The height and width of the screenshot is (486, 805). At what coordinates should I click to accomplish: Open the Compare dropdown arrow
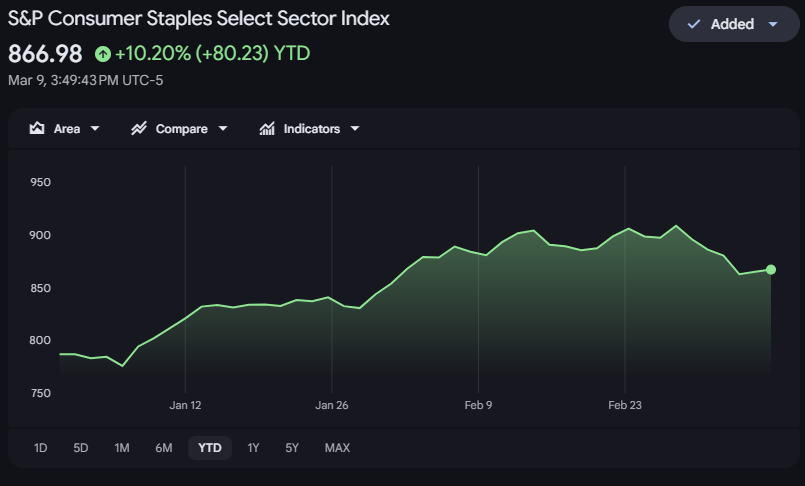click(223, 129)
